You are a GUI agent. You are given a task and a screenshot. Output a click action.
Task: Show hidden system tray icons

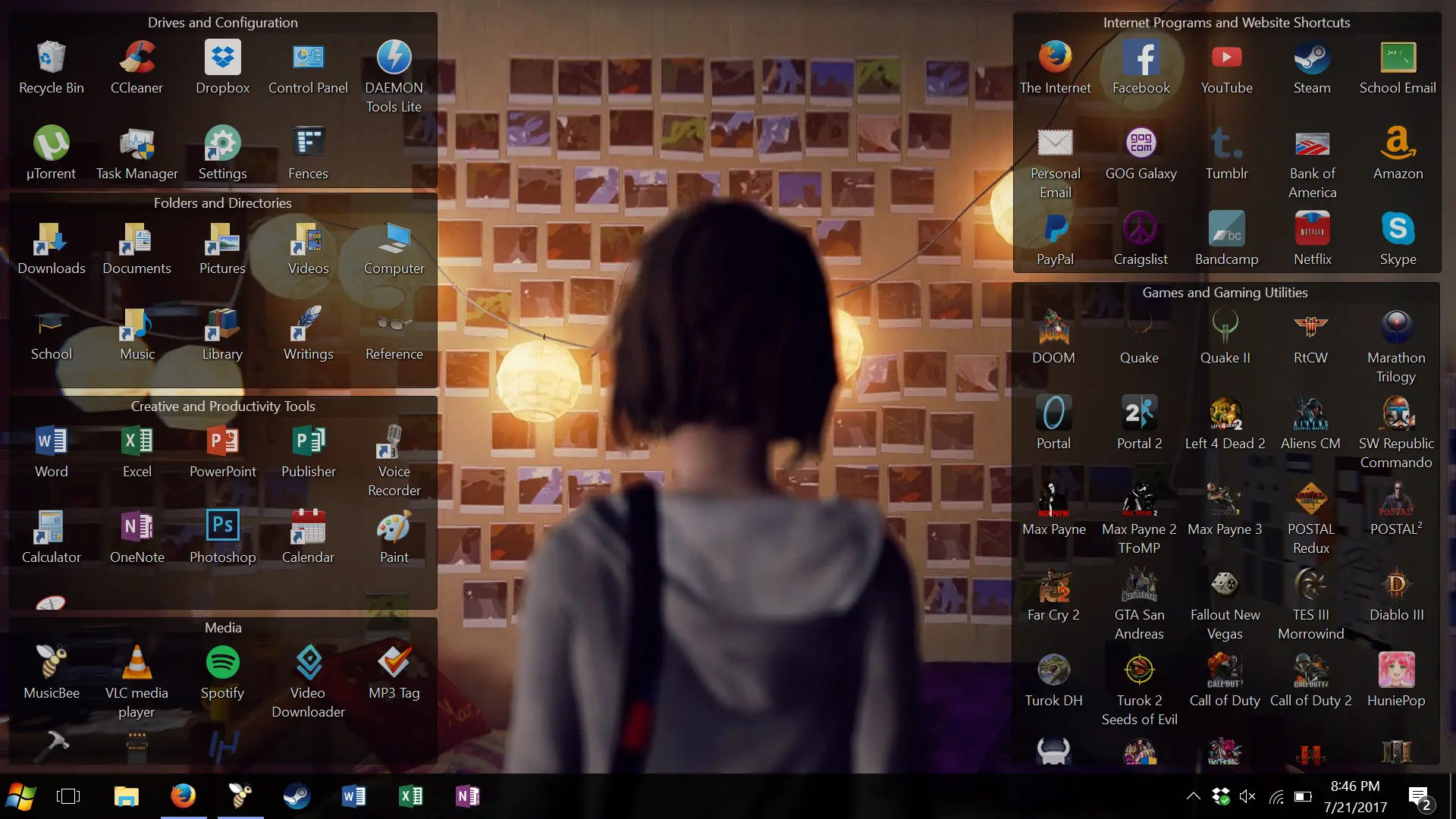[1193, 796]
